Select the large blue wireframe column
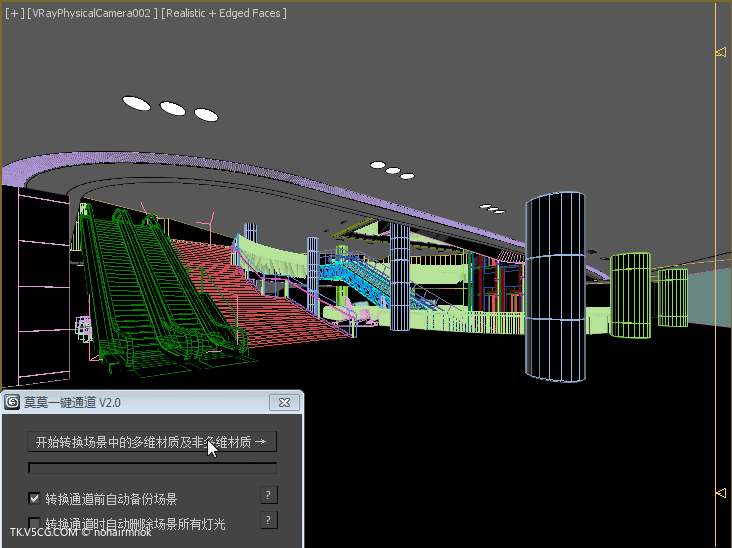 [555, 286]
